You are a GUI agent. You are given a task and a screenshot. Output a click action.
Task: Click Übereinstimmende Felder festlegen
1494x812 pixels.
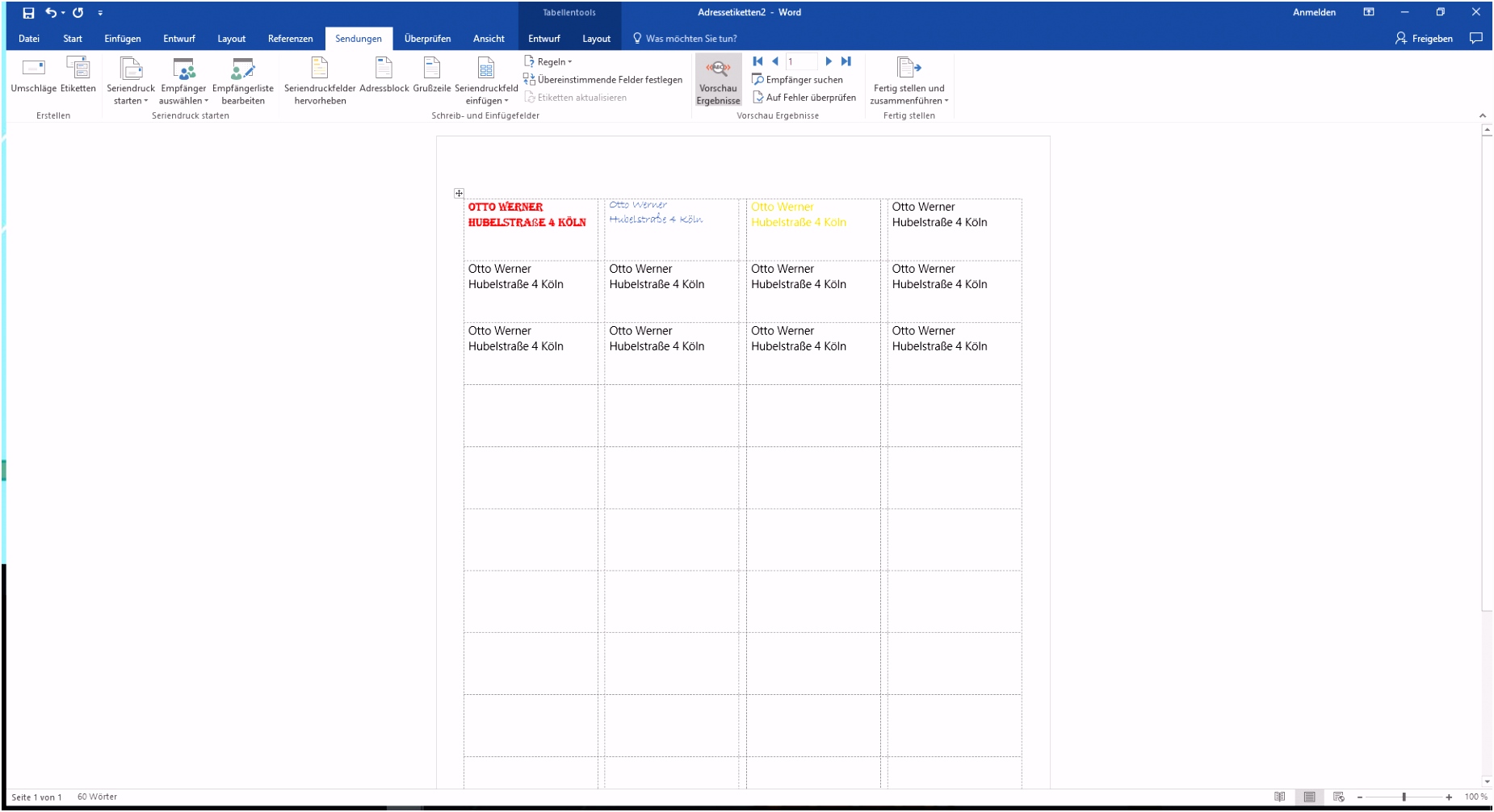[x=603, y=79]
